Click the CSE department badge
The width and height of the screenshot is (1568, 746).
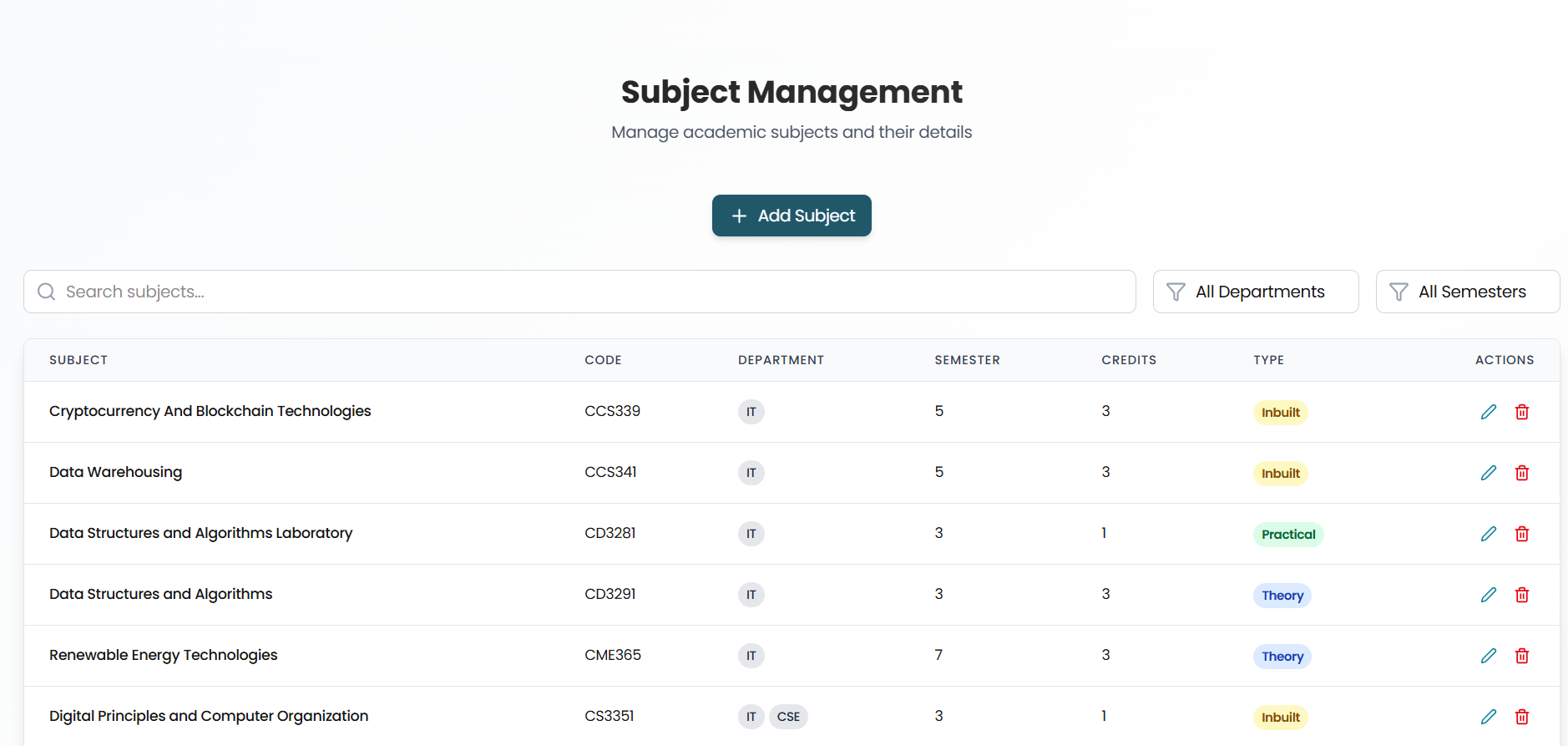788,717
